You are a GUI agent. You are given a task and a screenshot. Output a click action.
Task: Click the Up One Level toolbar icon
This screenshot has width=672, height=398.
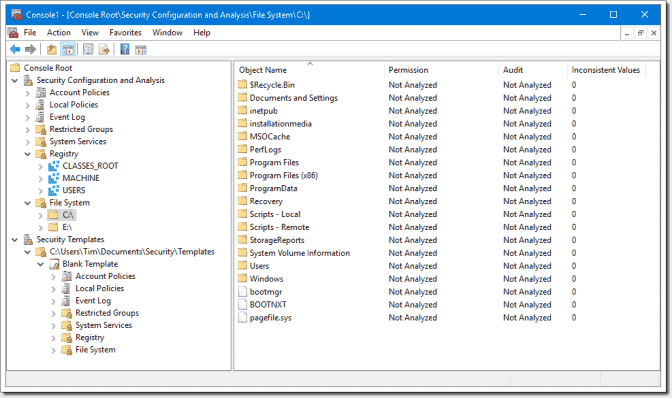click(x=52, y=50)
